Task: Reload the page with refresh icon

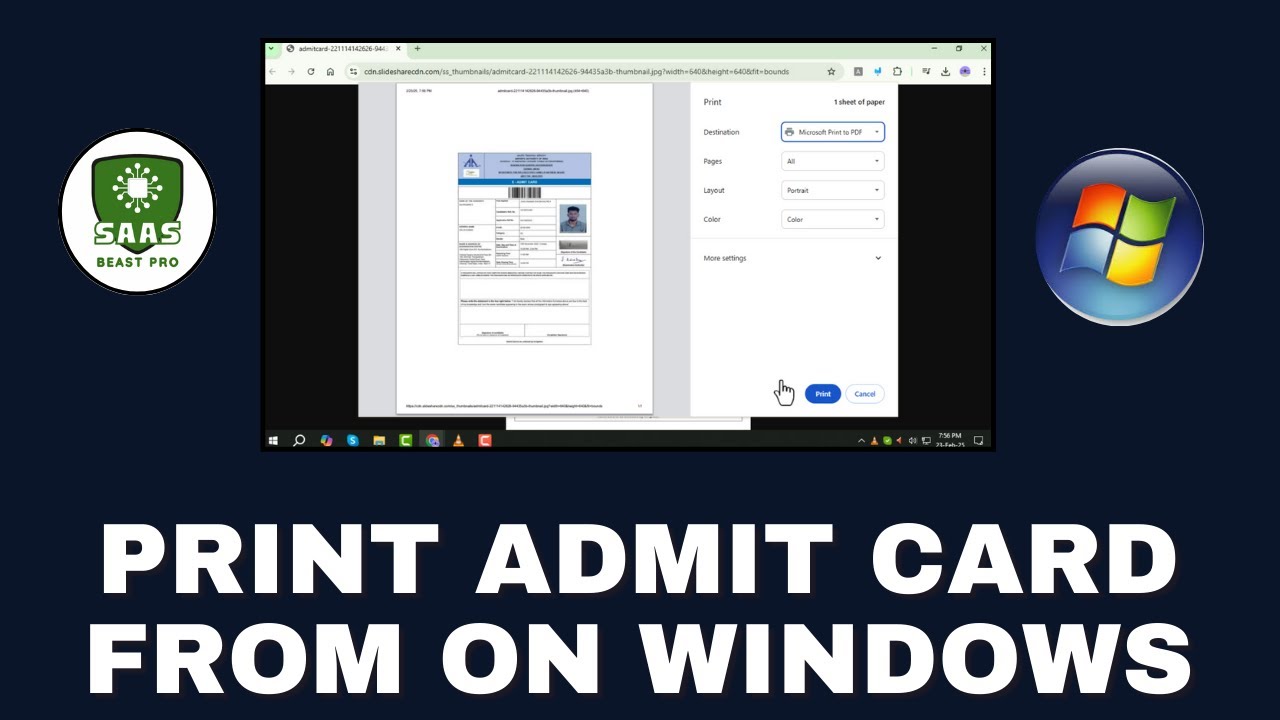Action: (311, 72)
